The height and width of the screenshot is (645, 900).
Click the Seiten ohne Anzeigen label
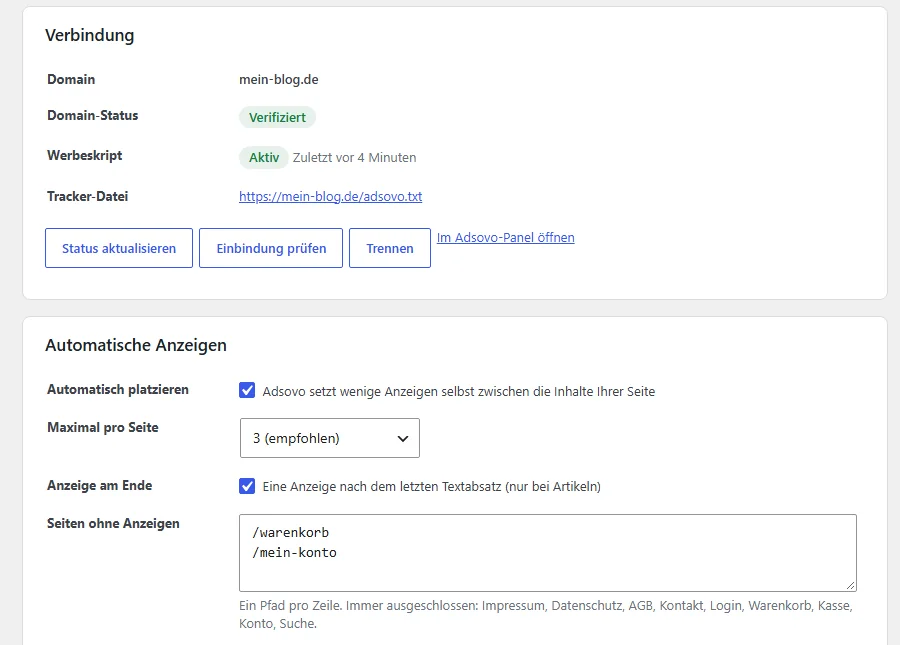(113, 523)
